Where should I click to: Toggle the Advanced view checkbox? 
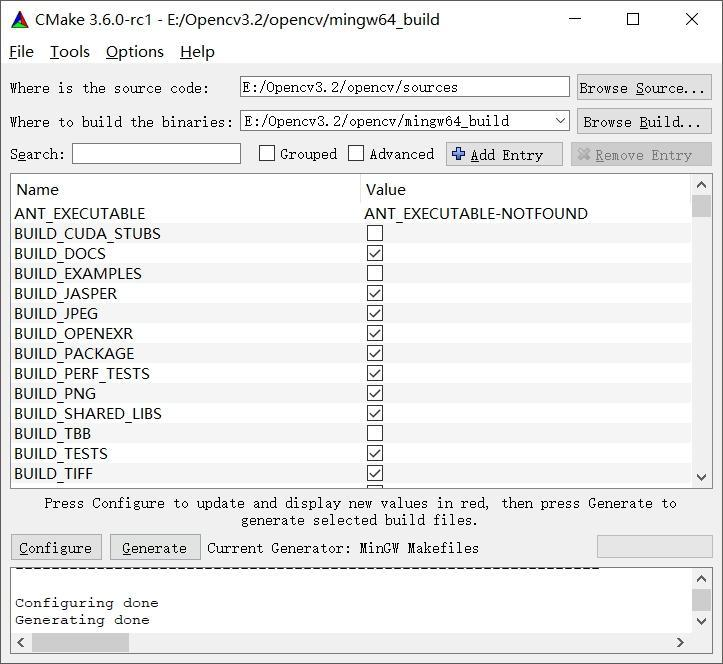[356, 154]
